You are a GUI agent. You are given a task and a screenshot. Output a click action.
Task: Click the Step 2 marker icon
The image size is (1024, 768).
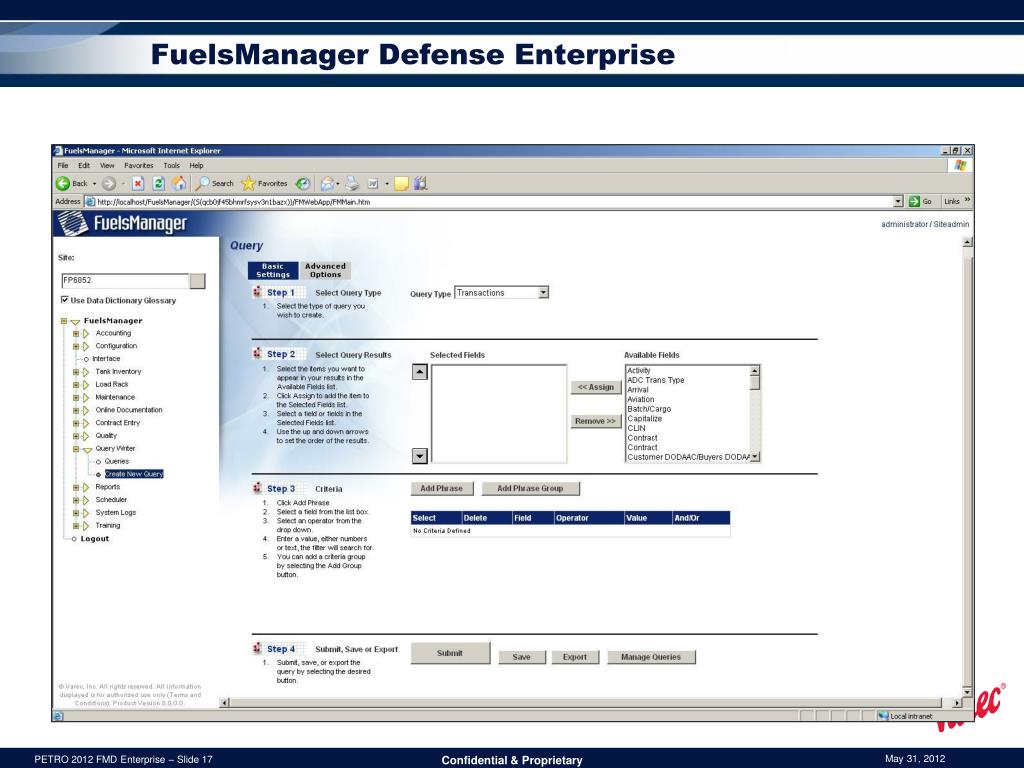pyautogui.click(x=257, y=353)
